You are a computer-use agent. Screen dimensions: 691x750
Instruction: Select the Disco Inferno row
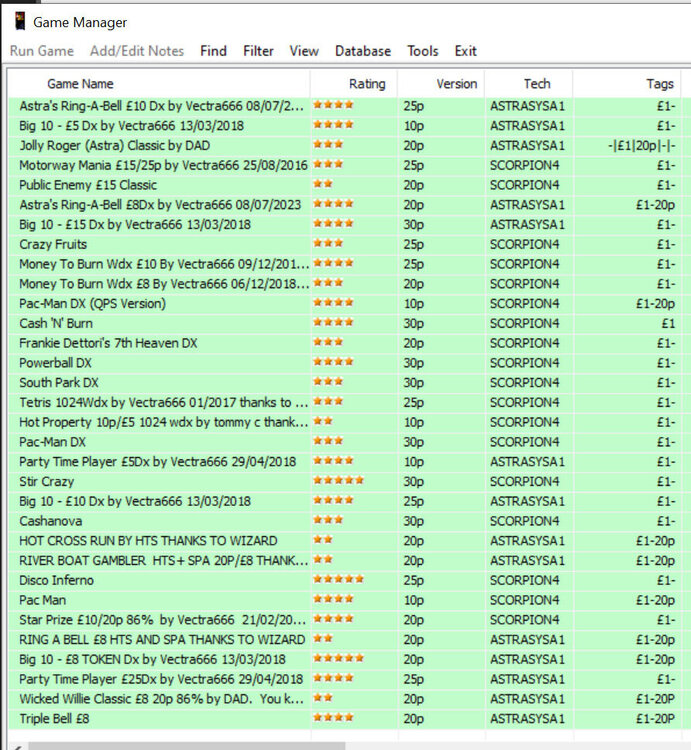(349, 580)
